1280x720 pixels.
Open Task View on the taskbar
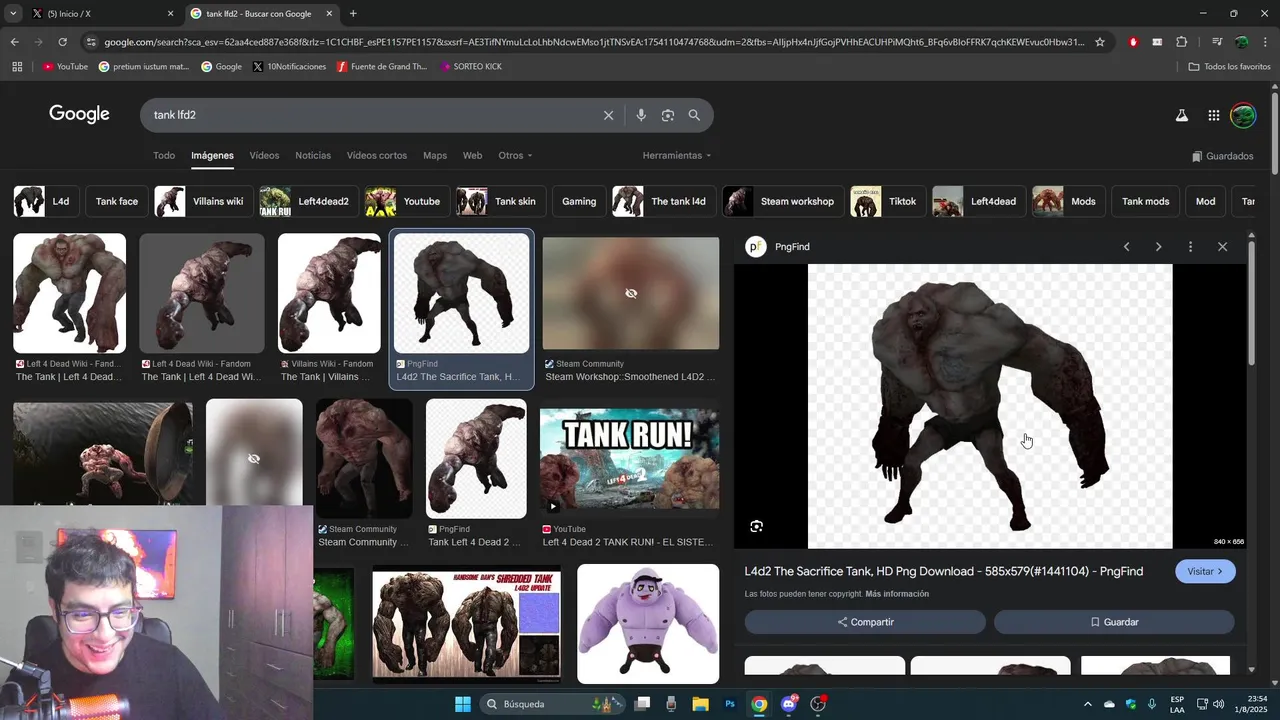pyautogui.click(x=642, y=704)
